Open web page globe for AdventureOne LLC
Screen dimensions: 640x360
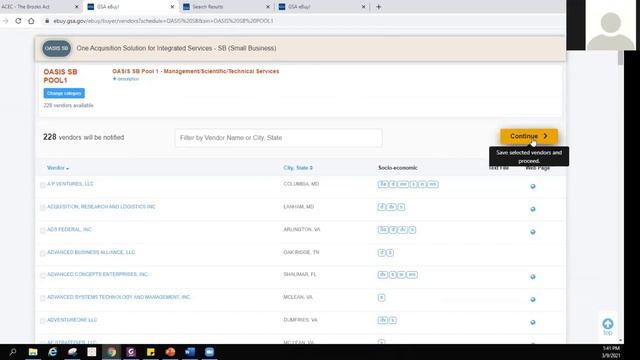click(x=533, y=322)
